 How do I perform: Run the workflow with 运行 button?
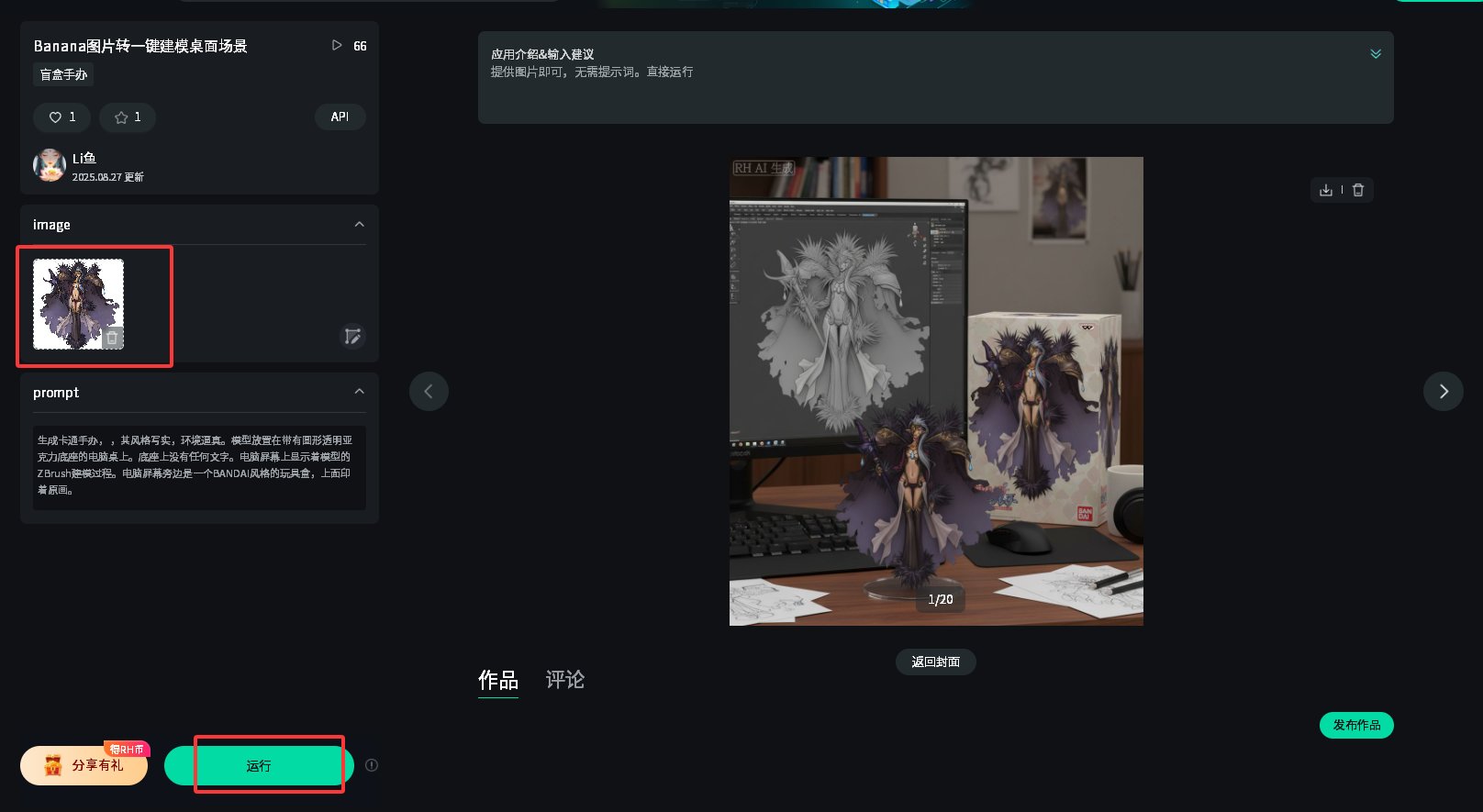[x=259, y=765]
